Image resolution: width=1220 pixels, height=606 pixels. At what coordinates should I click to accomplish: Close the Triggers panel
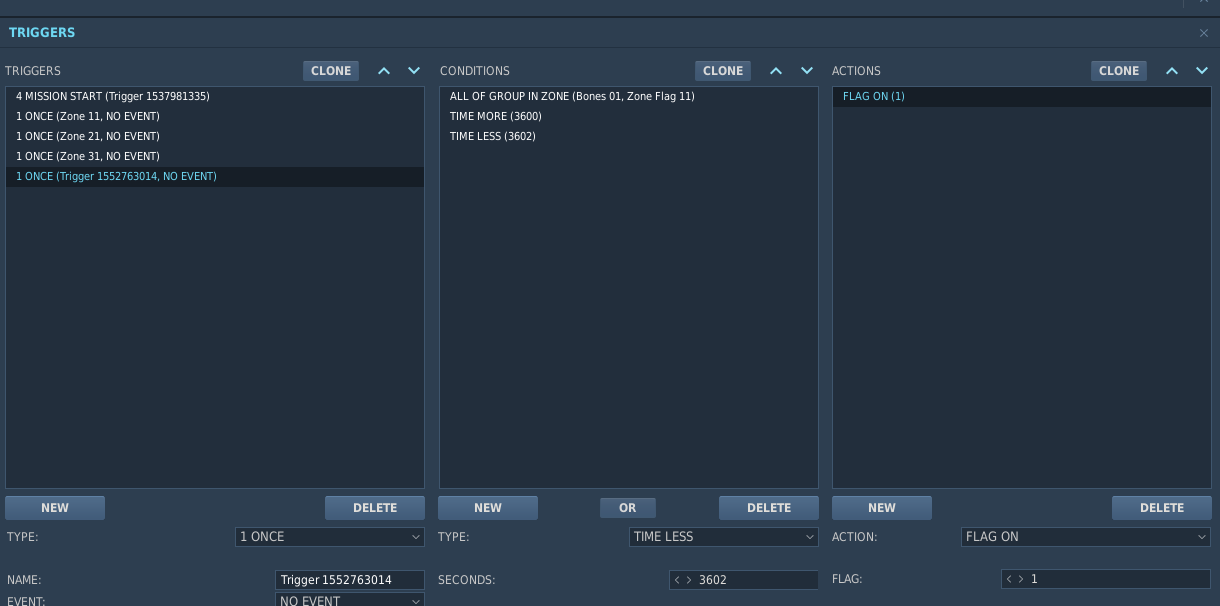1204,33
